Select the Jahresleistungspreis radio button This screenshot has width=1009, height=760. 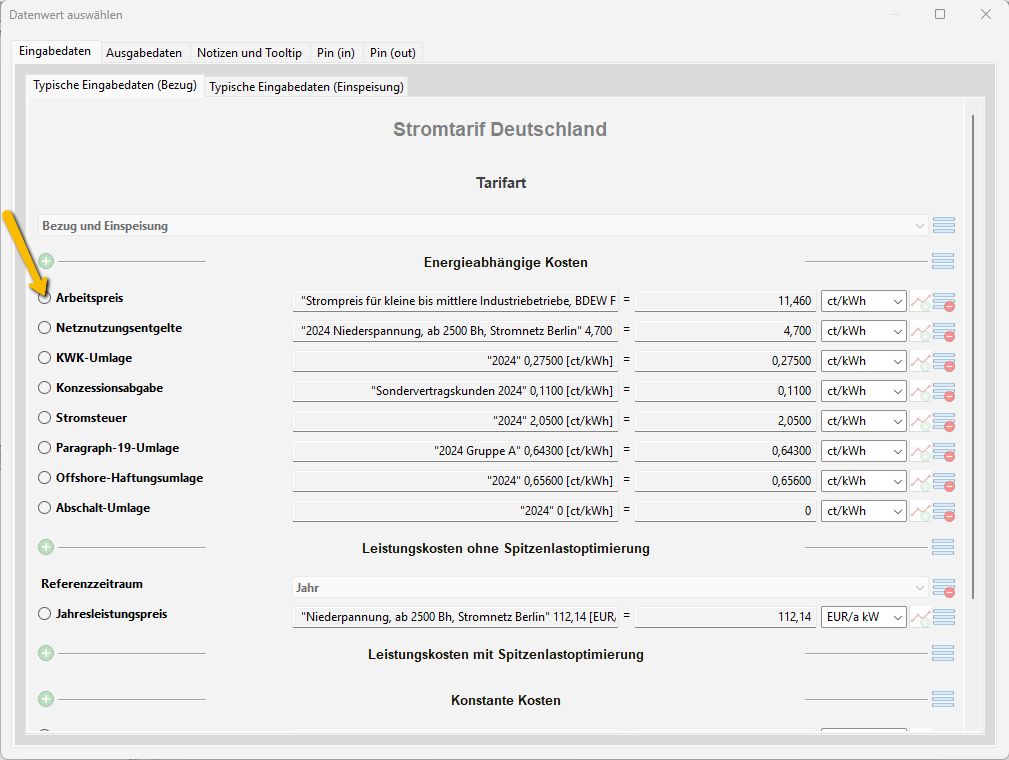point(44,614)
